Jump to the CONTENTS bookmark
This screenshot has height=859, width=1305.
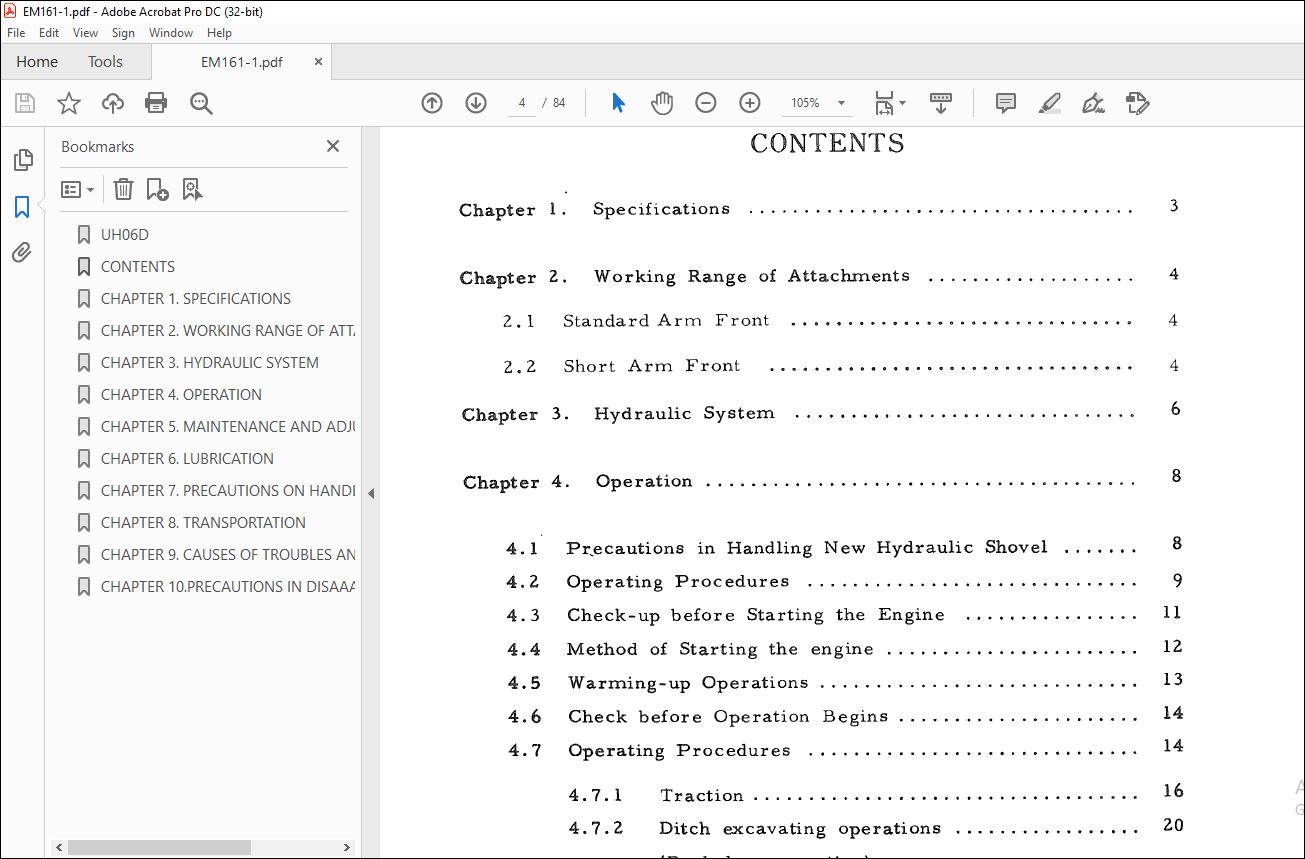pyautogui.click(x=138, y=267)
